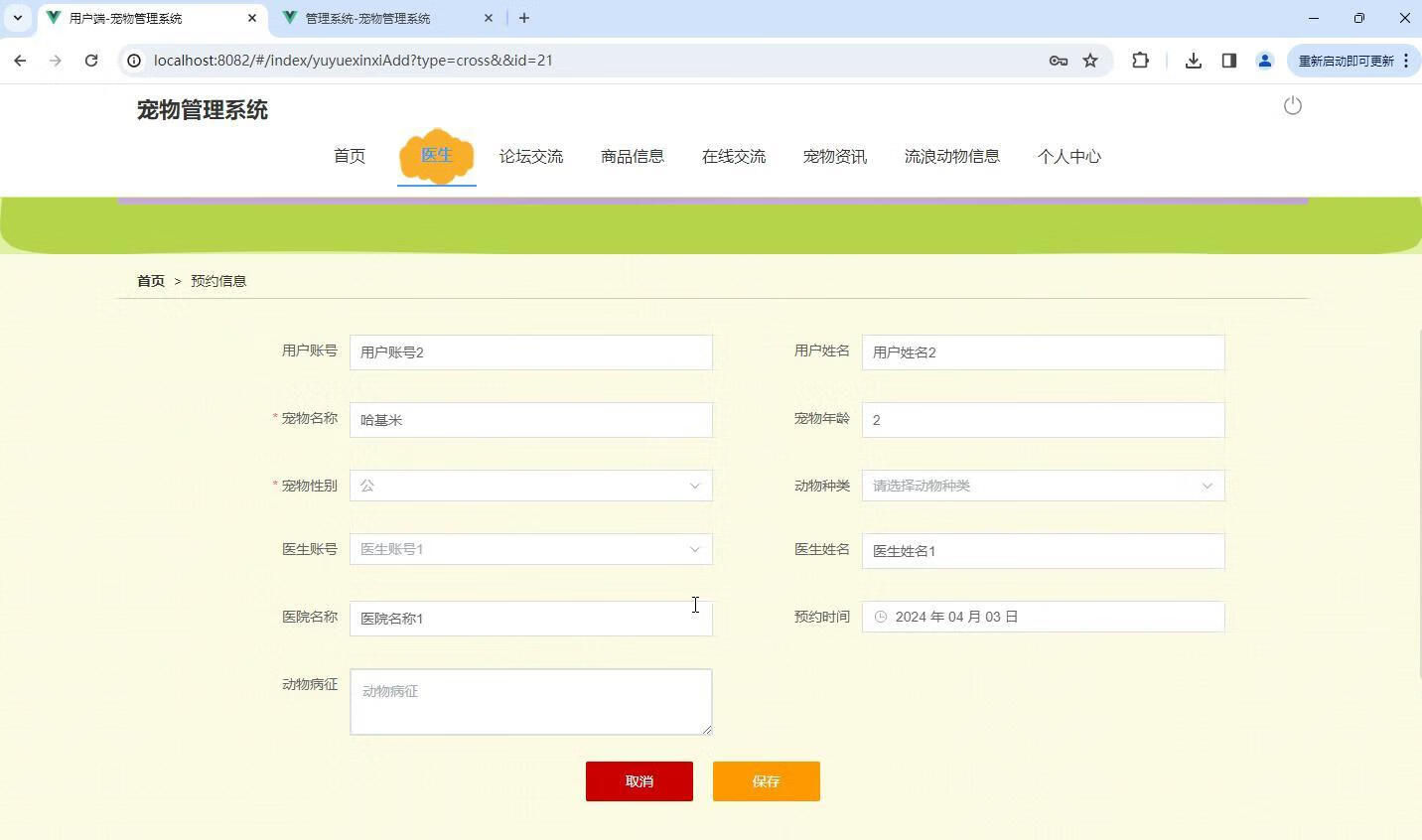Viewport: 1422px width, 840px height.
Task: Click the browser back arrow
Action: point(20,61)
